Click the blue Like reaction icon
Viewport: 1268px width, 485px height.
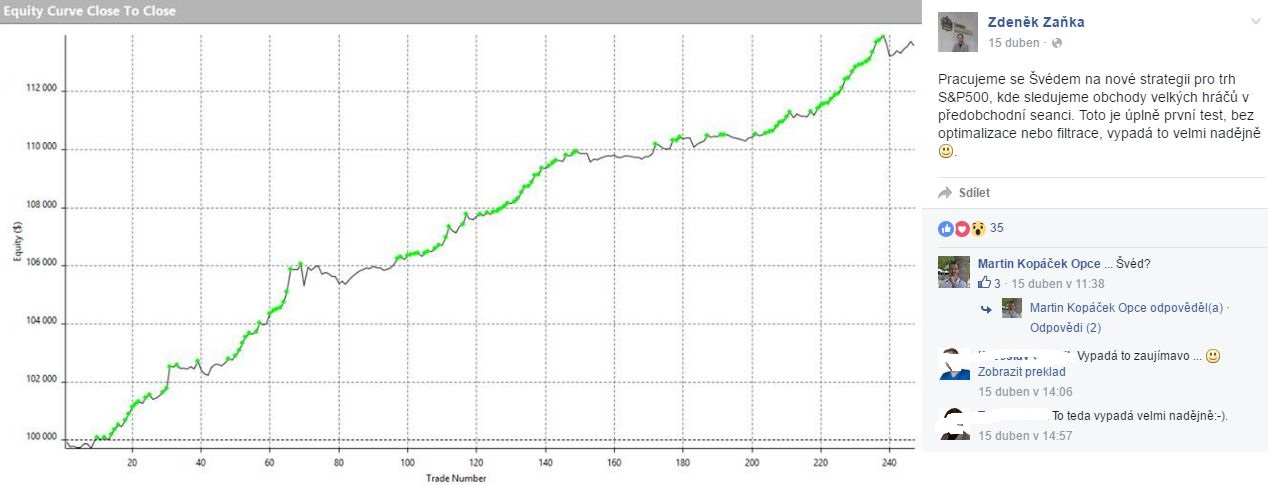[945, 228]
